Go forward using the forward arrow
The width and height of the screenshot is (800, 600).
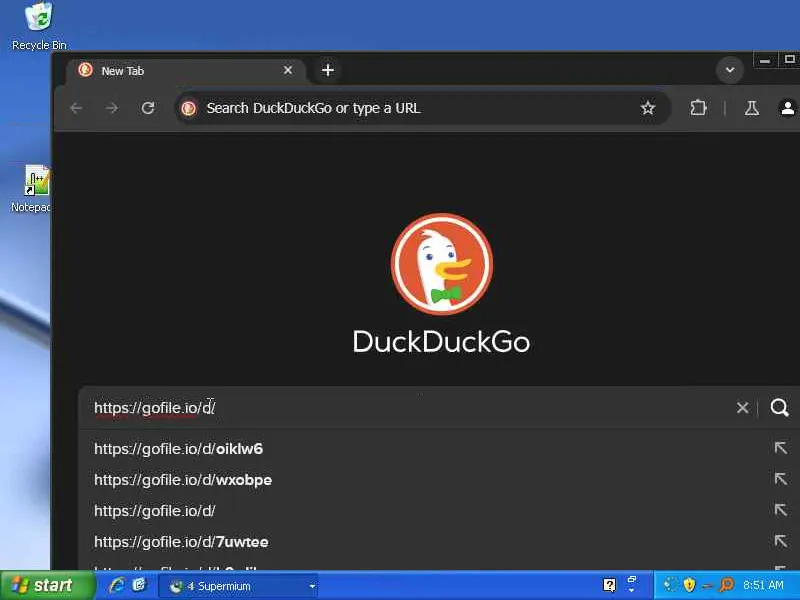click(112, 108)
